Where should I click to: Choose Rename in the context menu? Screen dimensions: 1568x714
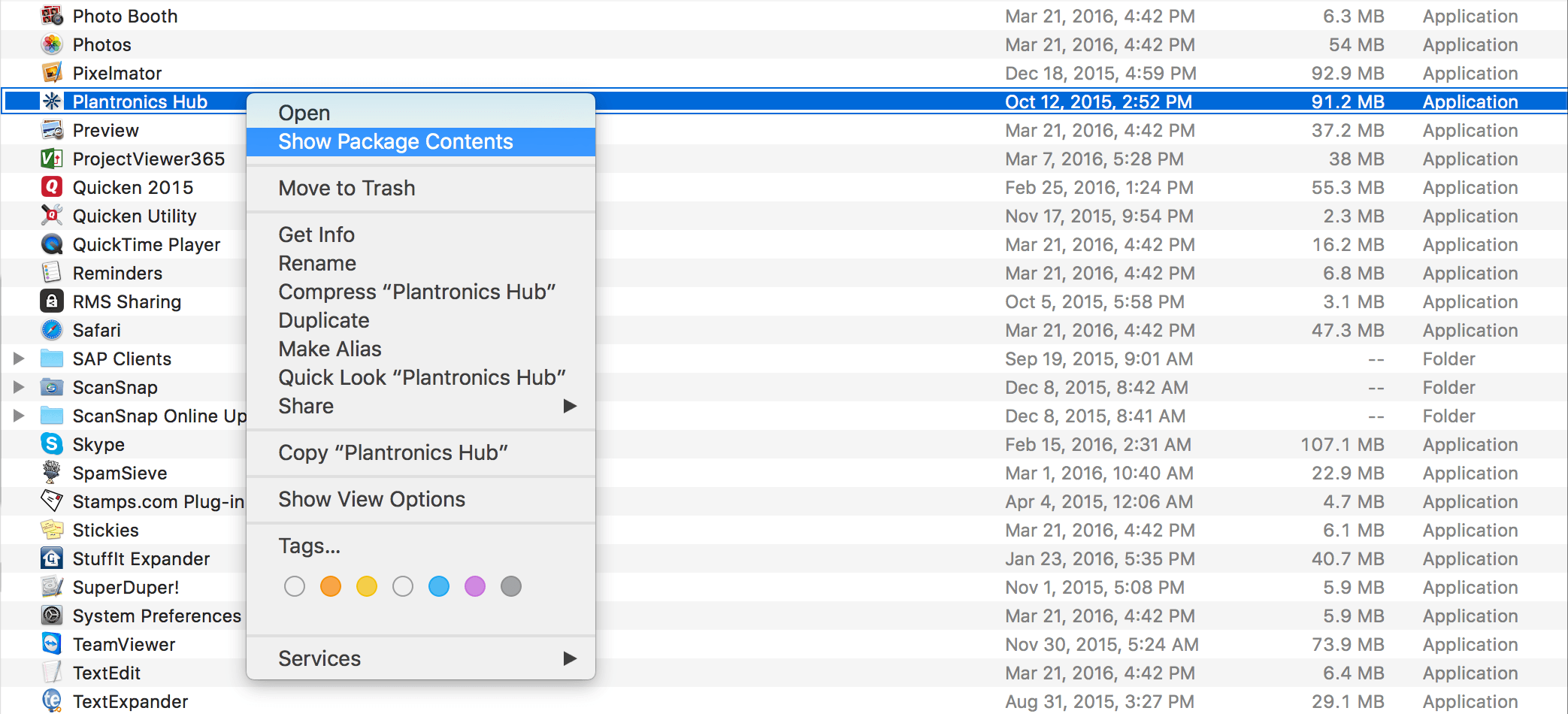point(421,263)
